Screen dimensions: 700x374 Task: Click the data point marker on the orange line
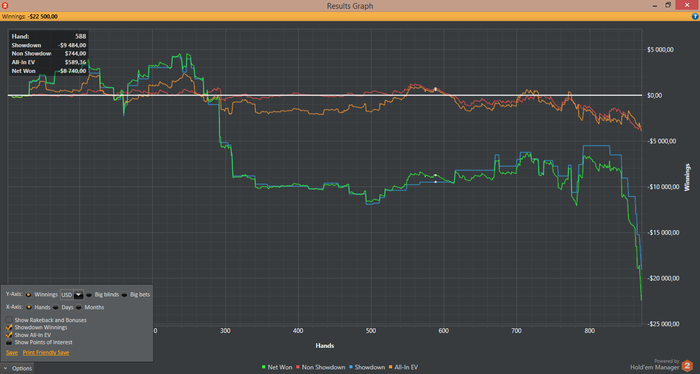click(435, 89)
